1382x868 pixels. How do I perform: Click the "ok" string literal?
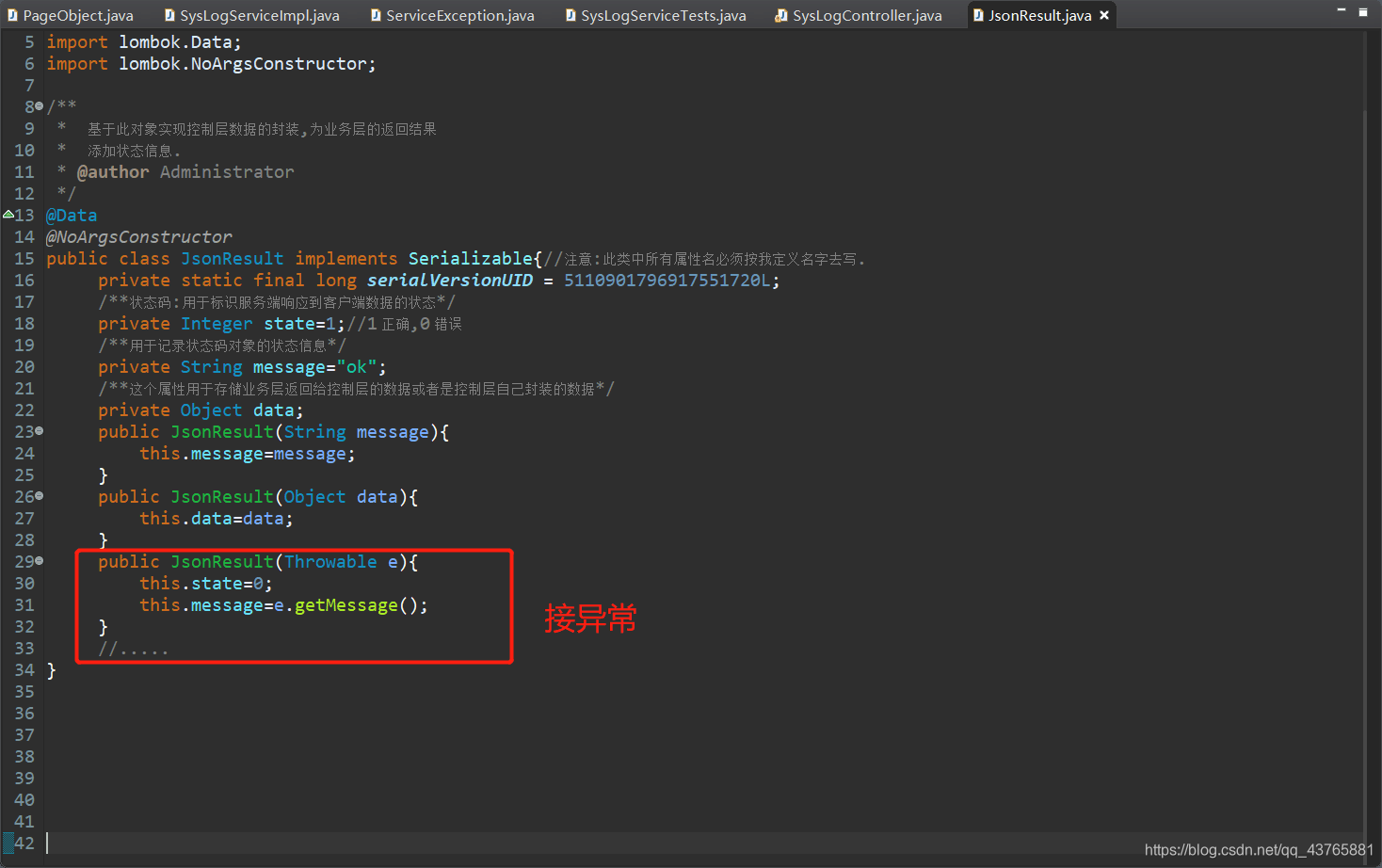click(x=358, y=367)
